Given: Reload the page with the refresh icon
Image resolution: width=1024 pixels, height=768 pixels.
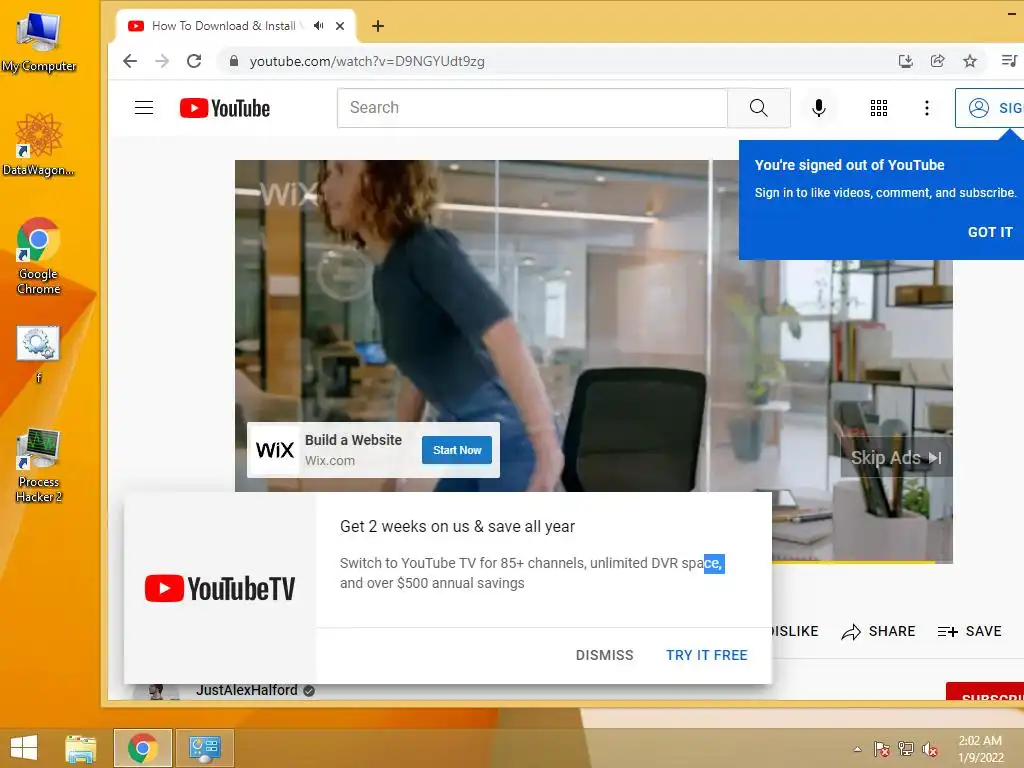Looking at the screenshot, I should [x=194, y=61].
